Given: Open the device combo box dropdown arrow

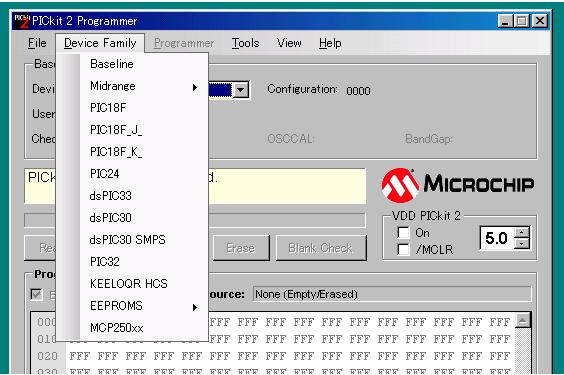Looking at the screenshot, I should tap(241, 90).
